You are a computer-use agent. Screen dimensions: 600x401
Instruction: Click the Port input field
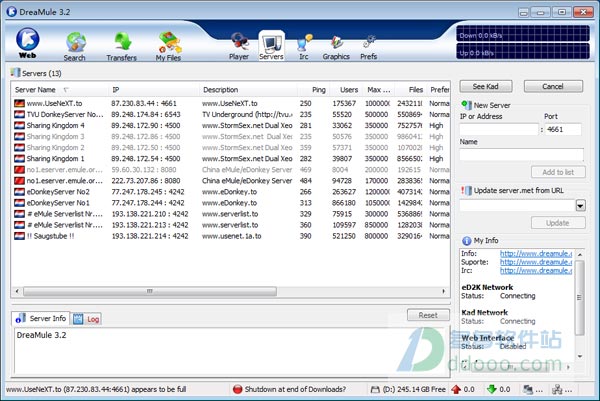pos(563,129)
